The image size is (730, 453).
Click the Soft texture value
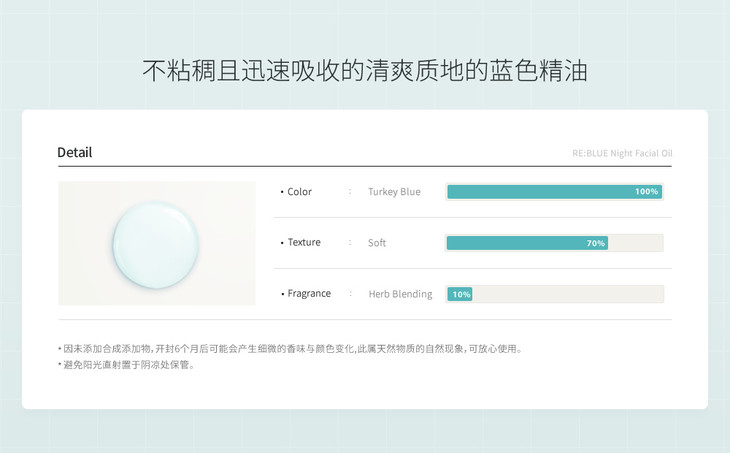[x=377, y=243]
